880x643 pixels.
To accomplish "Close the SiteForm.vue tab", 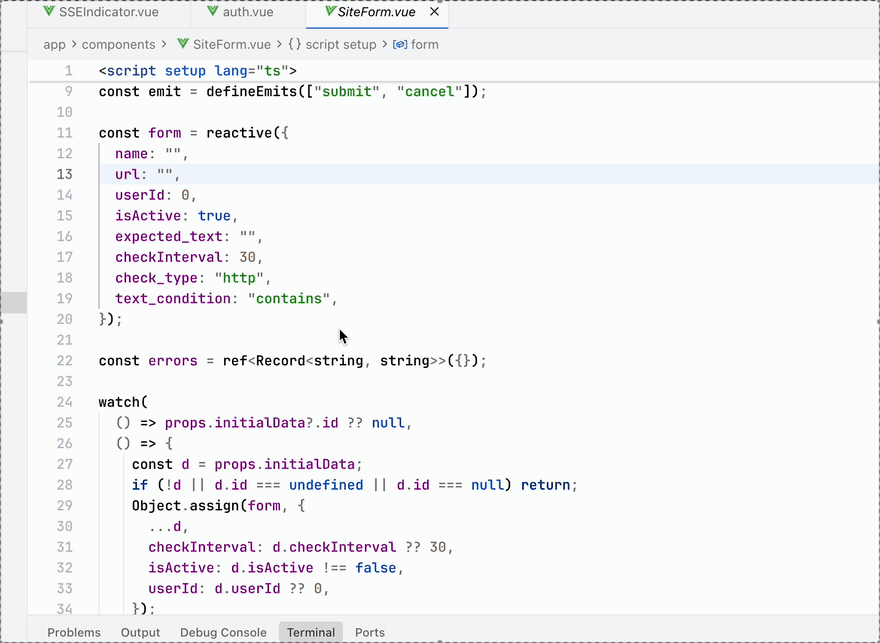I will [434, 12].
